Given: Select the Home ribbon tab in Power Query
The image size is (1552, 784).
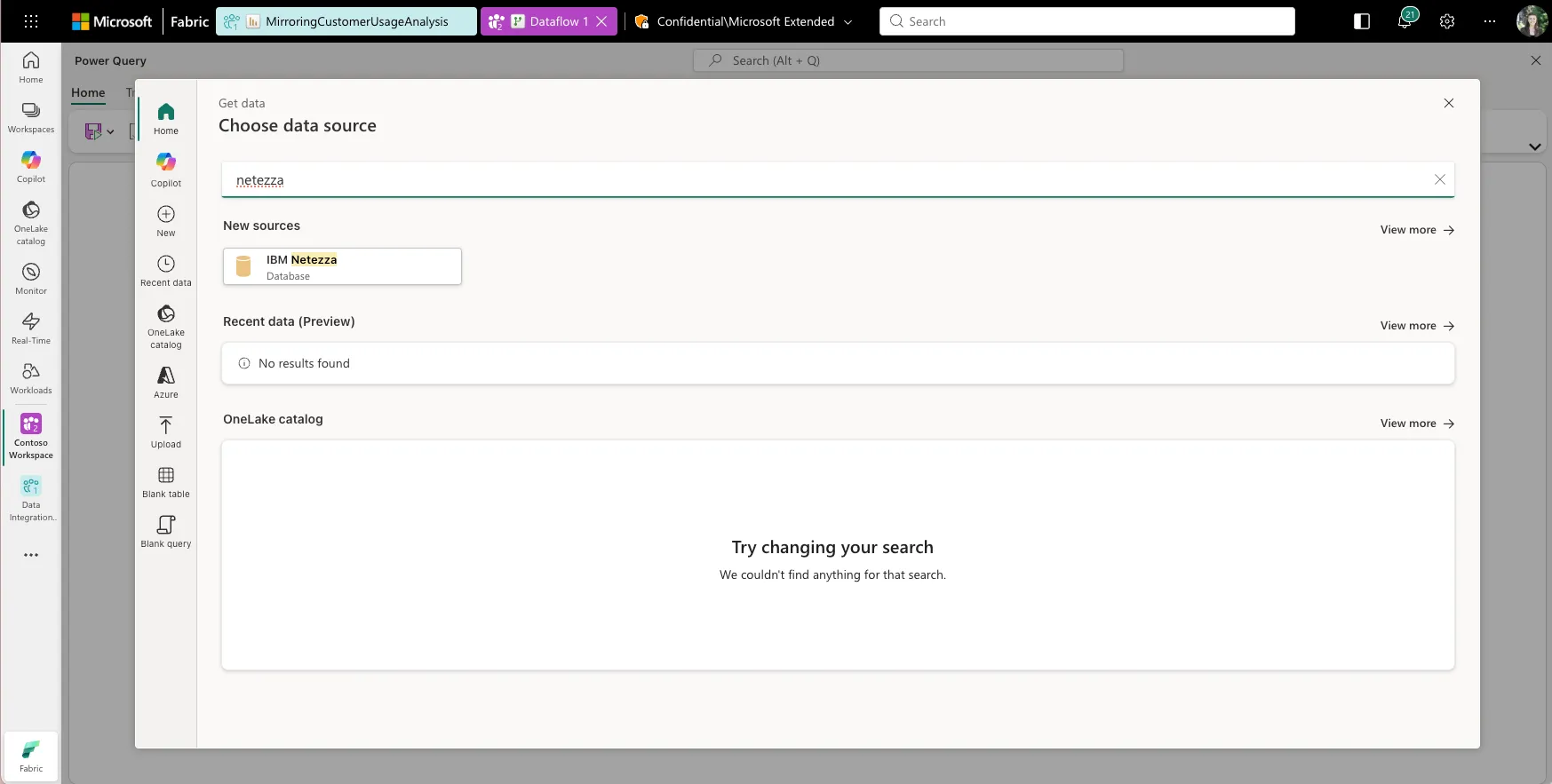Looking at the screenshot, I should (x=88, y=92).
